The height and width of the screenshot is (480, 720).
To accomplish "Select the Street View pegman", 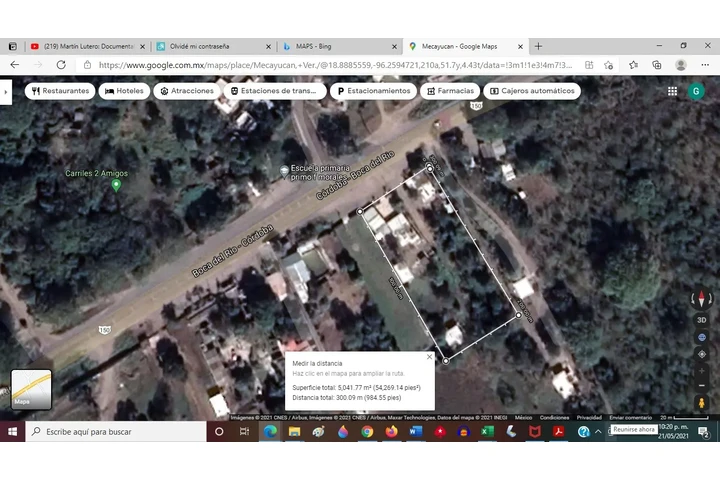I will click(x=701, y=403).
